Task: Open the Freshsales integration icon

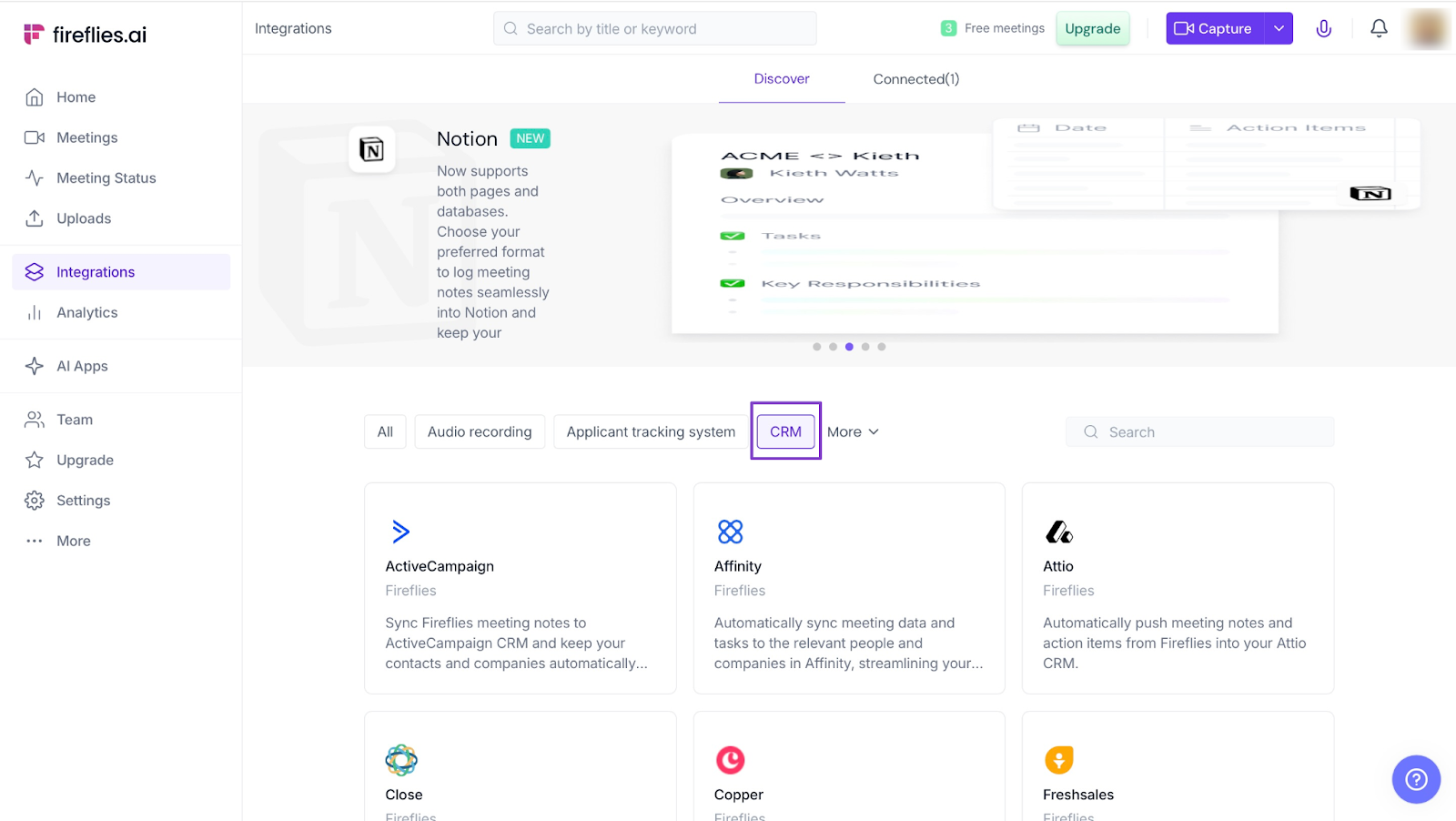Action: click(1059, 760)
